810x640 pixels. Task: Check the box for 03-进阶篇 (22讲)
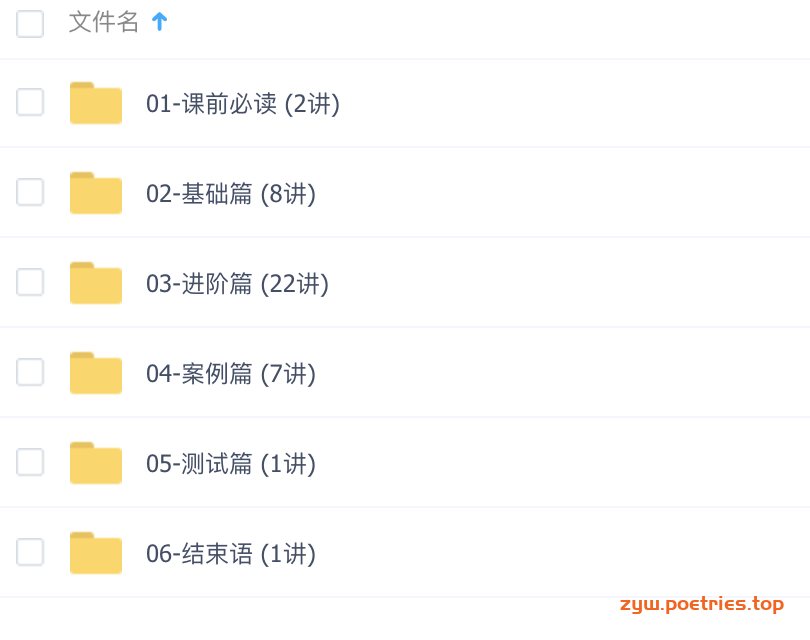30,282
